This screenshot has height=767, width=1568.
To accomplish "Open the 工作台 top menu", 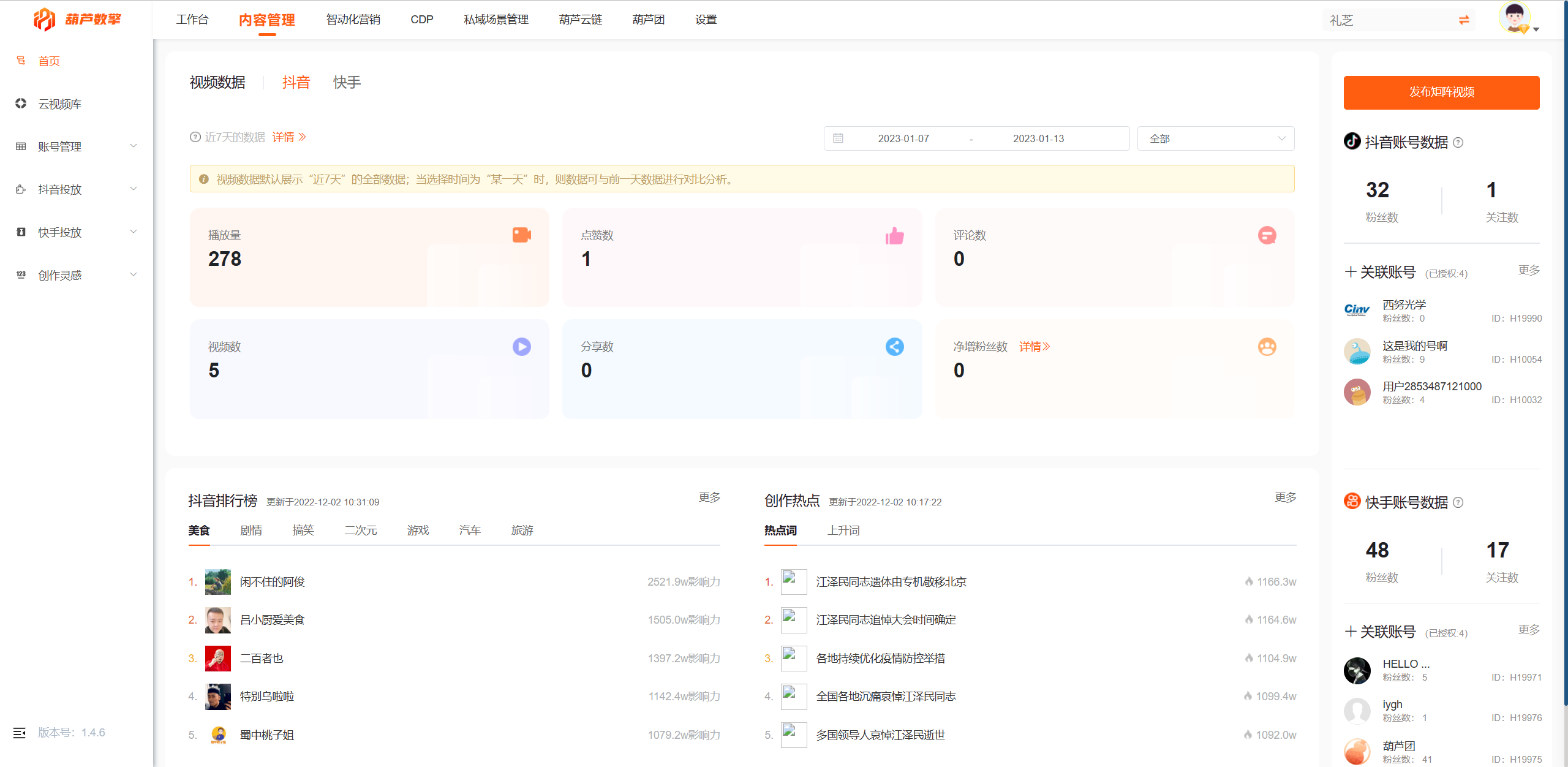I will pyautogui.click(x=192, y=20).
